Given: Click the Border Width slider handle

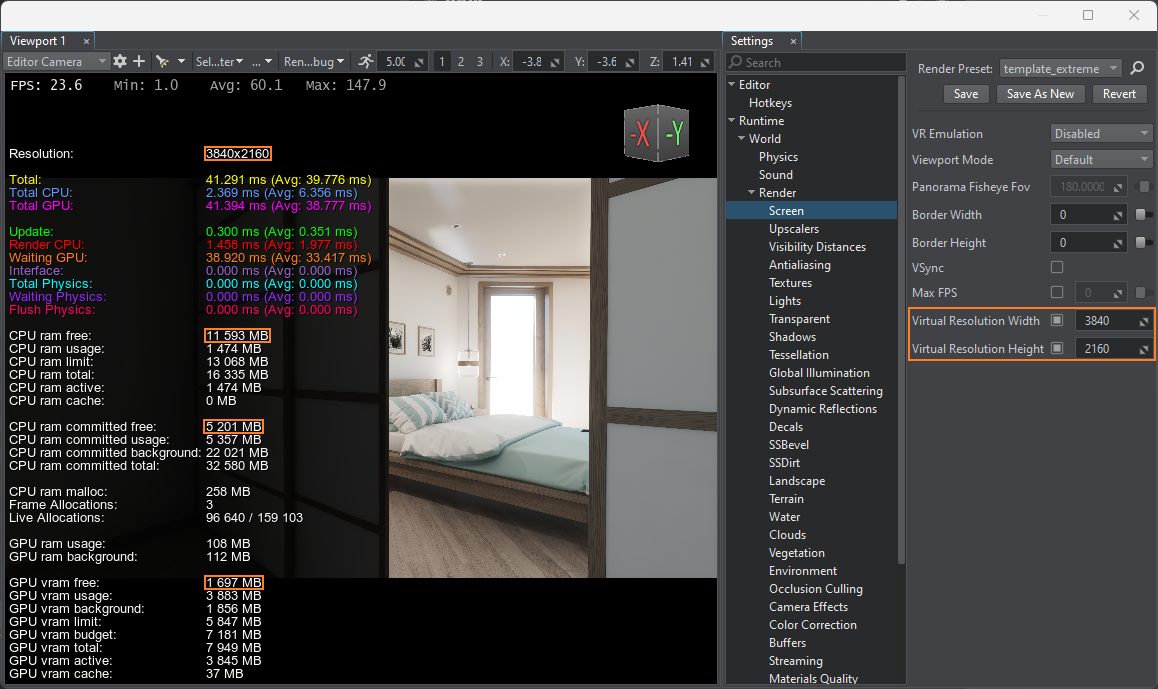Looking at the screenshot, I should click(x=1140, y=214).
